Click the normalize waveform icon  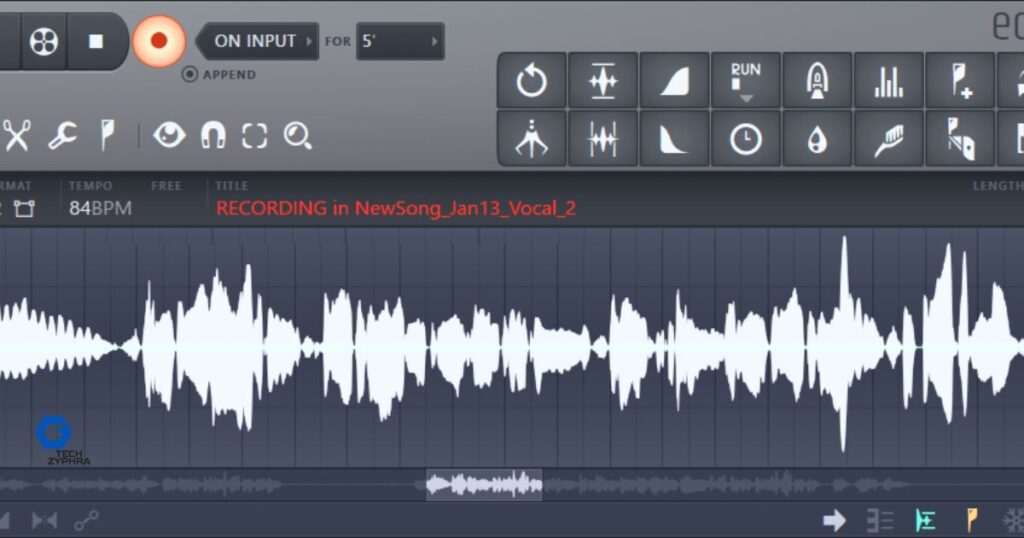(603, 81)
